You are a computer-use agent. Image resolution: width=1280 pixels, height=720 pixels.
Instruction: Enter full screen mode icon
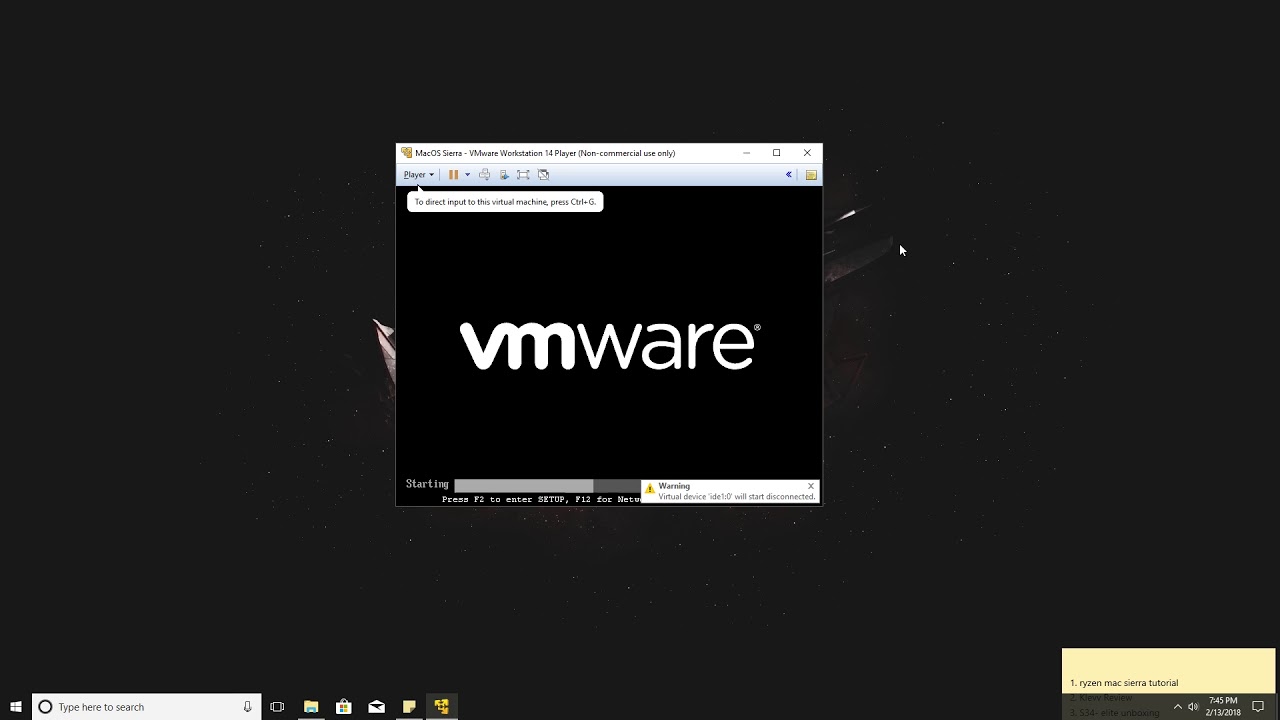523,175
